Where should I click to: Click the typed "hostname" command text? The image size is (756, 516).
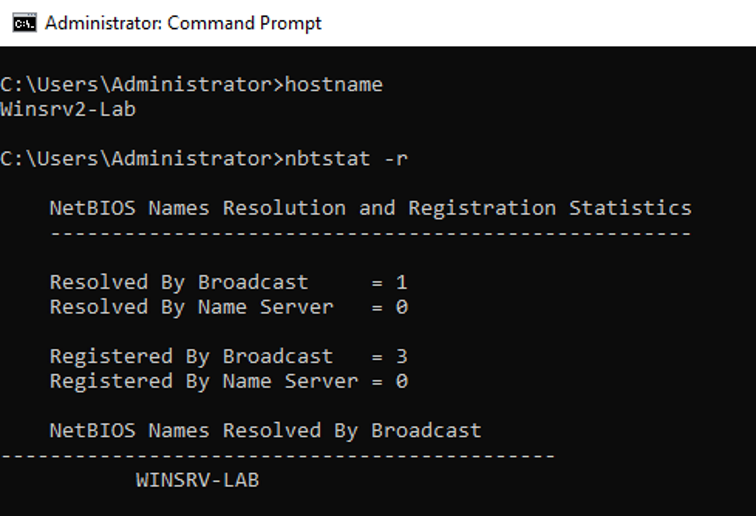point(334,85)
